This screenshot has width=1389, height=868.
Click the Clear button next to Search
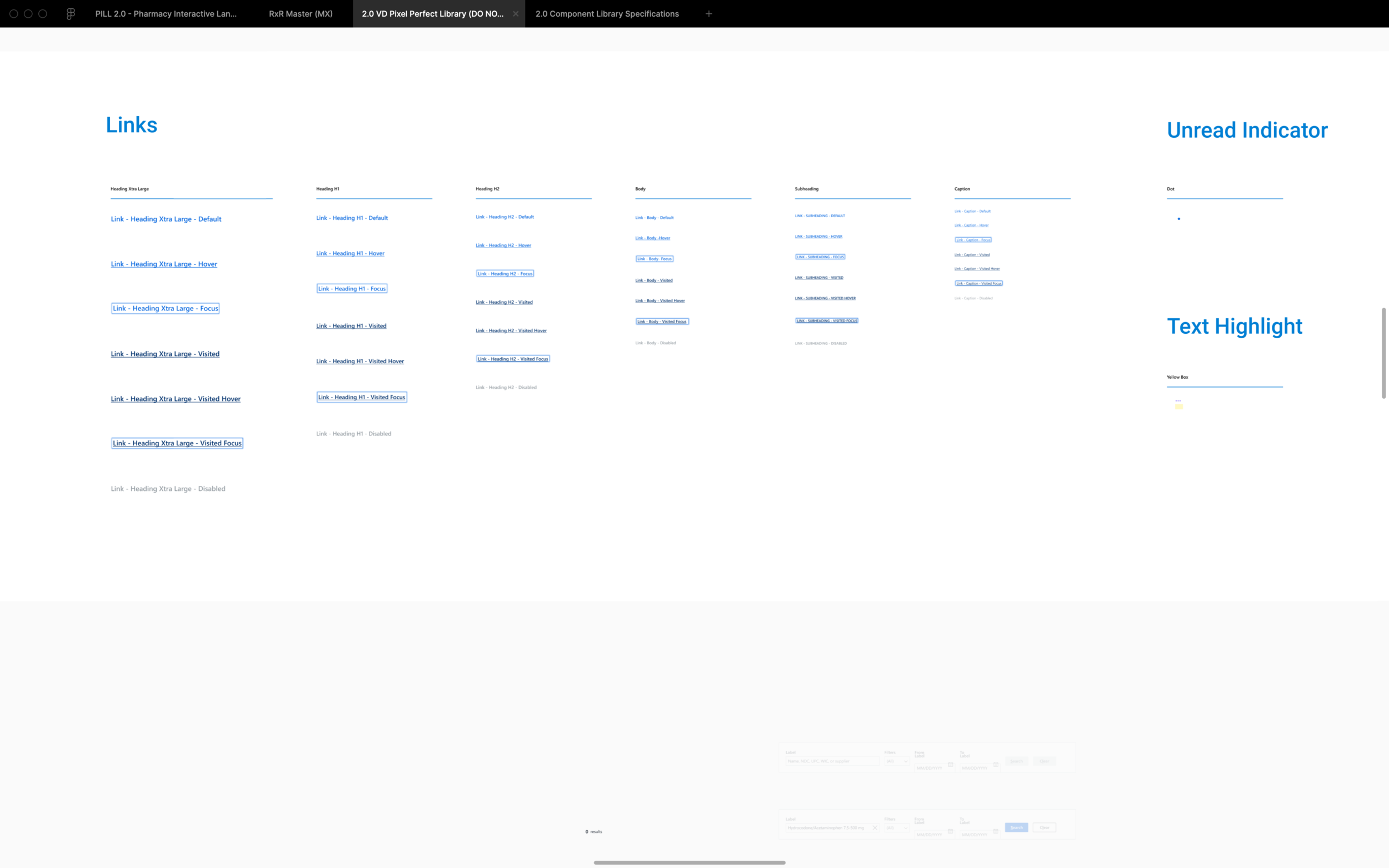coord(1045,827)
